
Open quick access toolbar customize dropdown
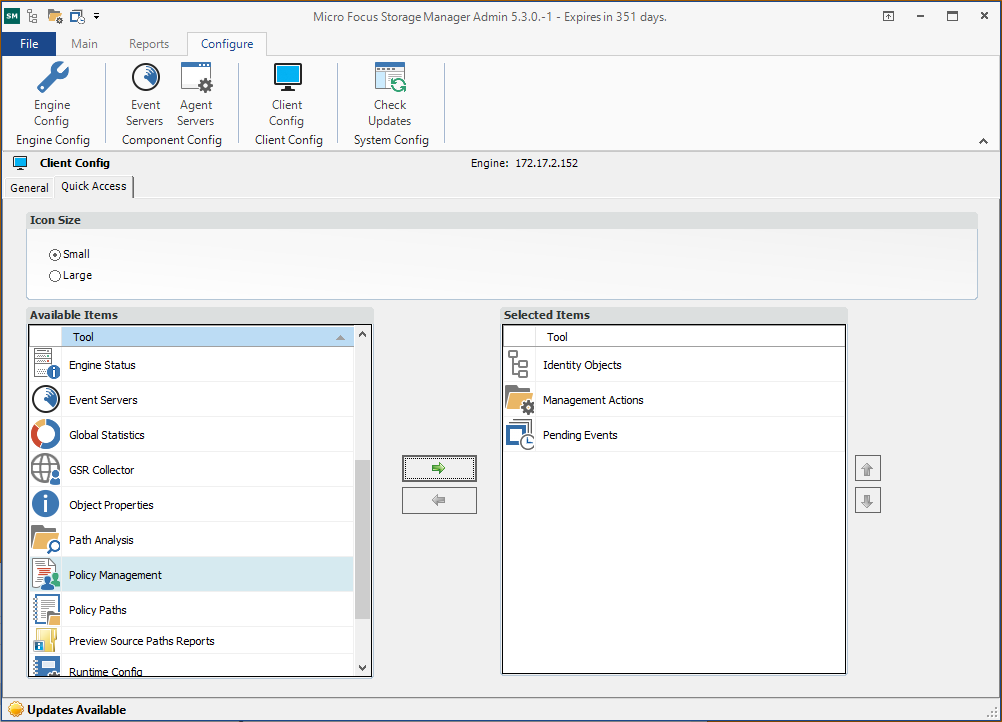click(x=97, y=16)
